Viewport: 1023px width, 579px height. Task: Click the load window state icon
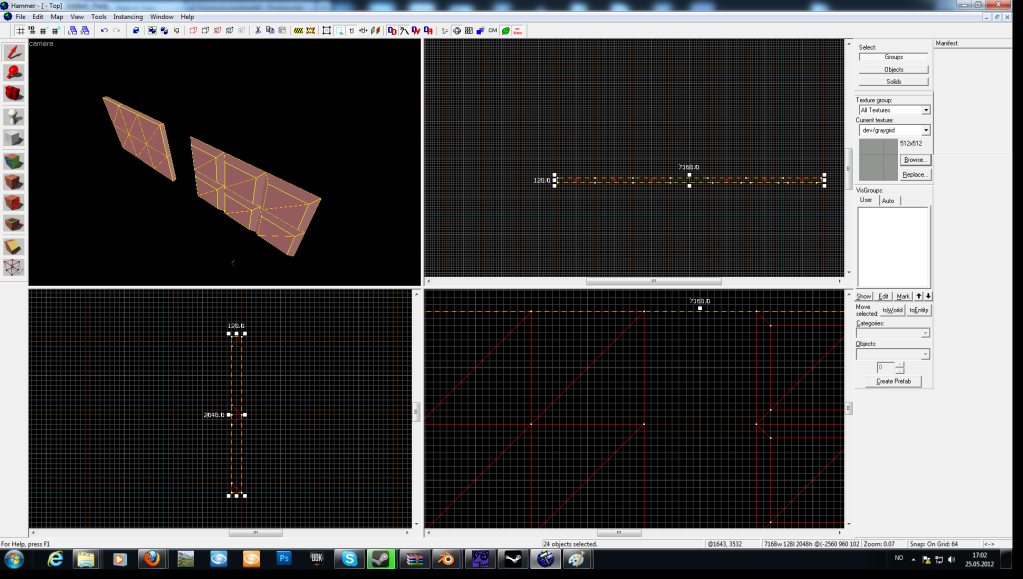[x=72, y=31]
